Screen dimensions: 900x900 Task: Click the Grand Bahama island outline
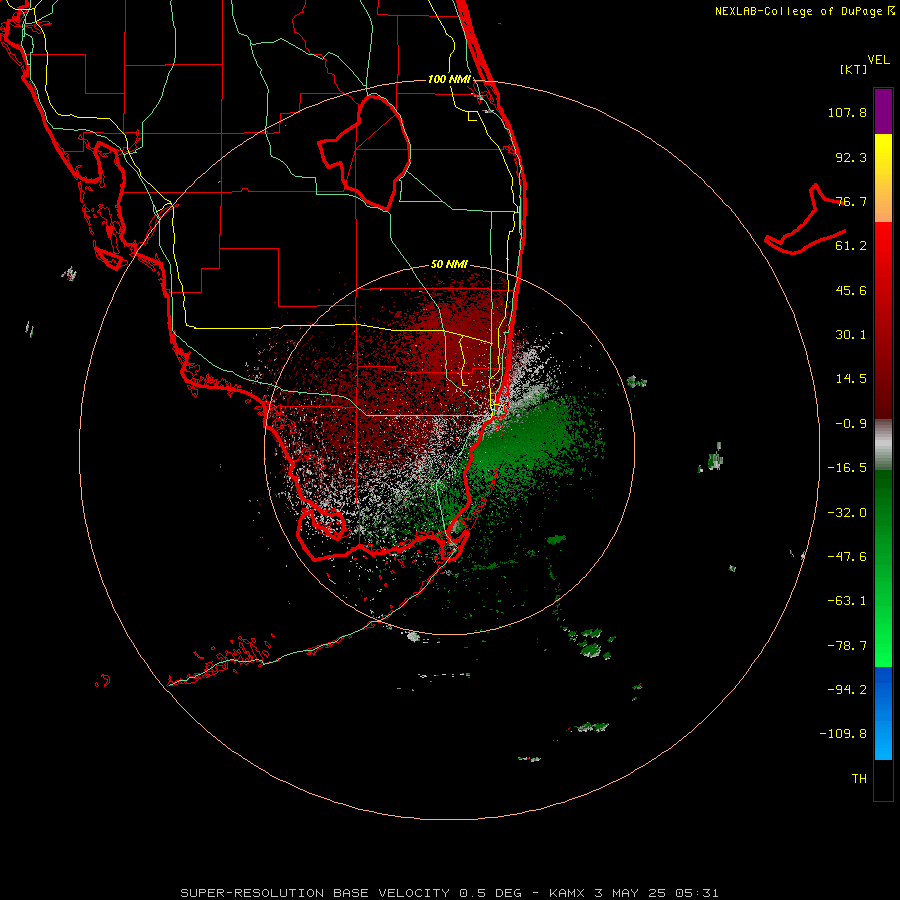pyautogui.click(x=806, y=220)
